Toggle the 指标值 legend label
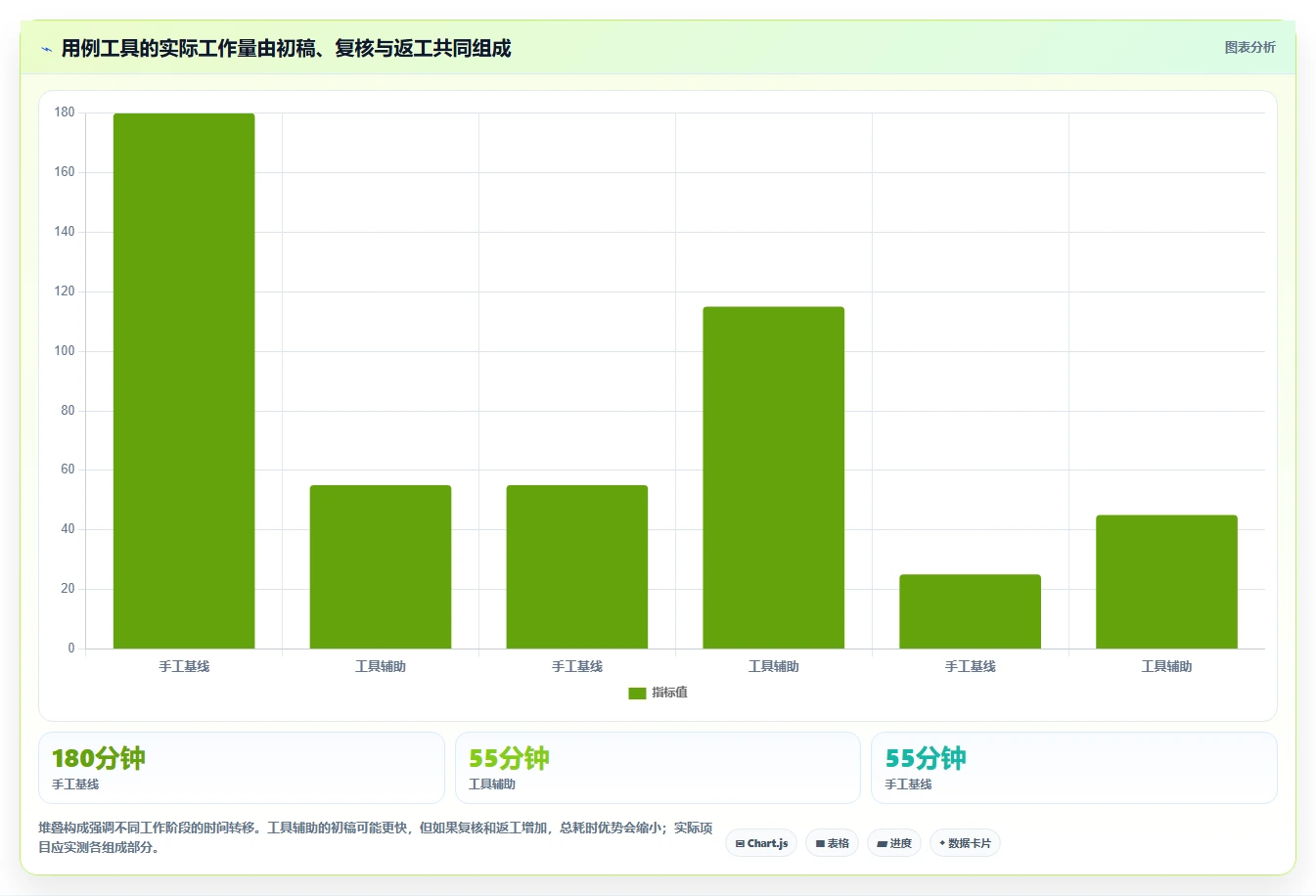 670,693
